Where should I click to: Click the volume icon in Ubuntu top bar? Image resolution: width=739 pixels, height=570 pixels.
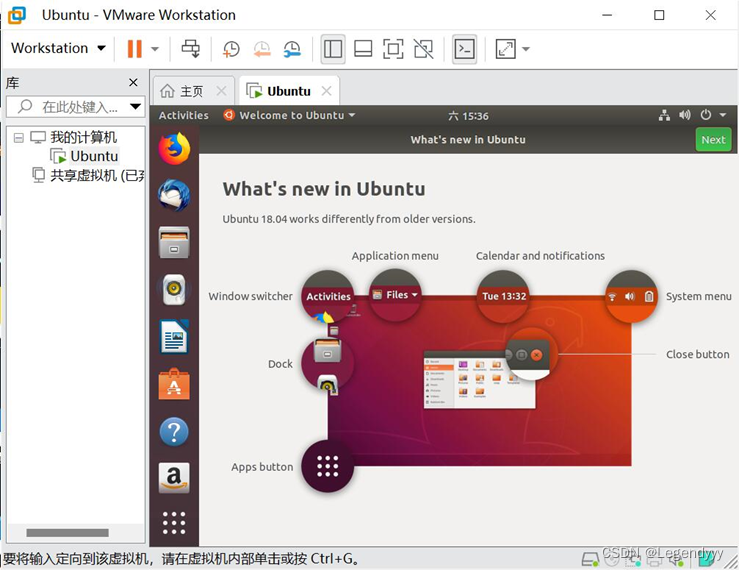coord(684,115)
